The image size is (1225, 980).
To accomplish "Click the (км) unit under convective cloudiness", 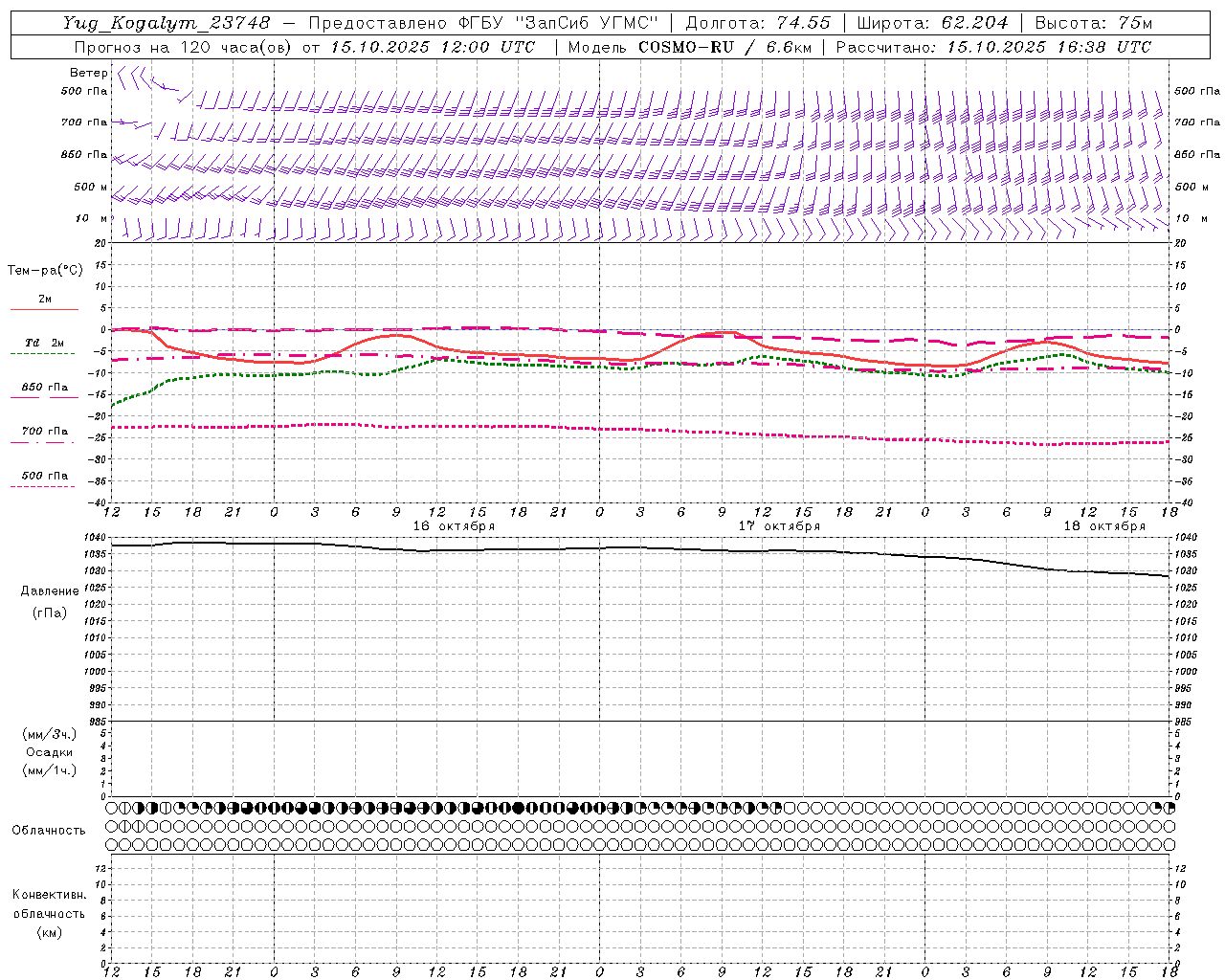I will [x=49, y=932].
